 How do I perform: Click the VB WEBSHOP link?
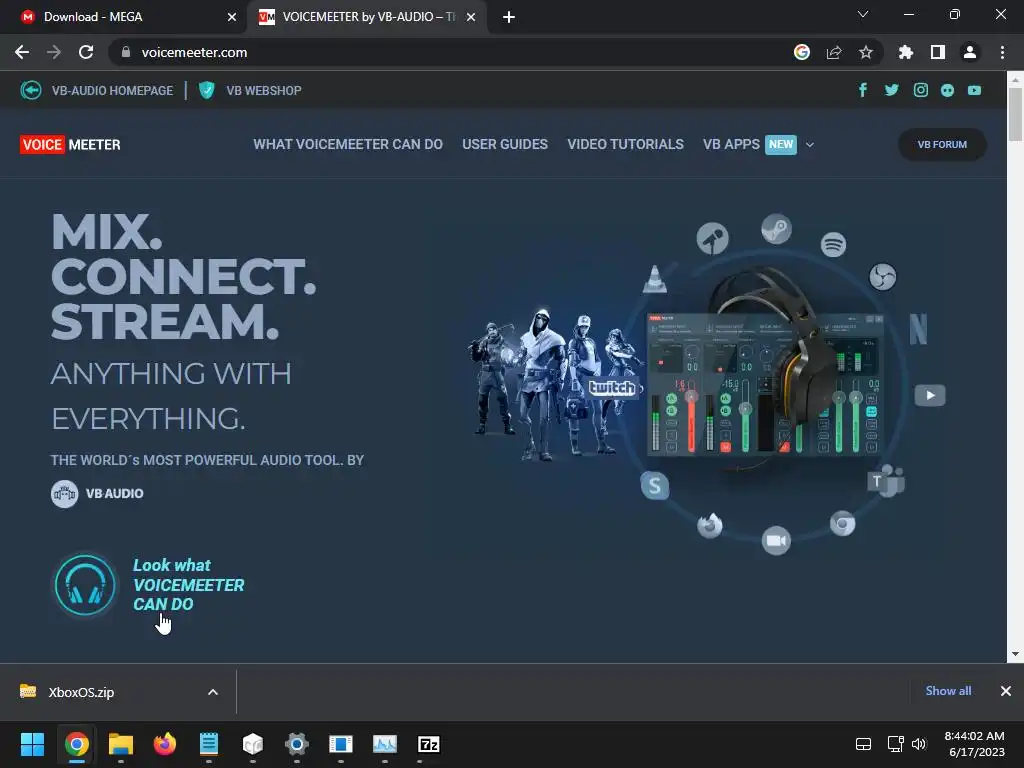tap(264, 91)
